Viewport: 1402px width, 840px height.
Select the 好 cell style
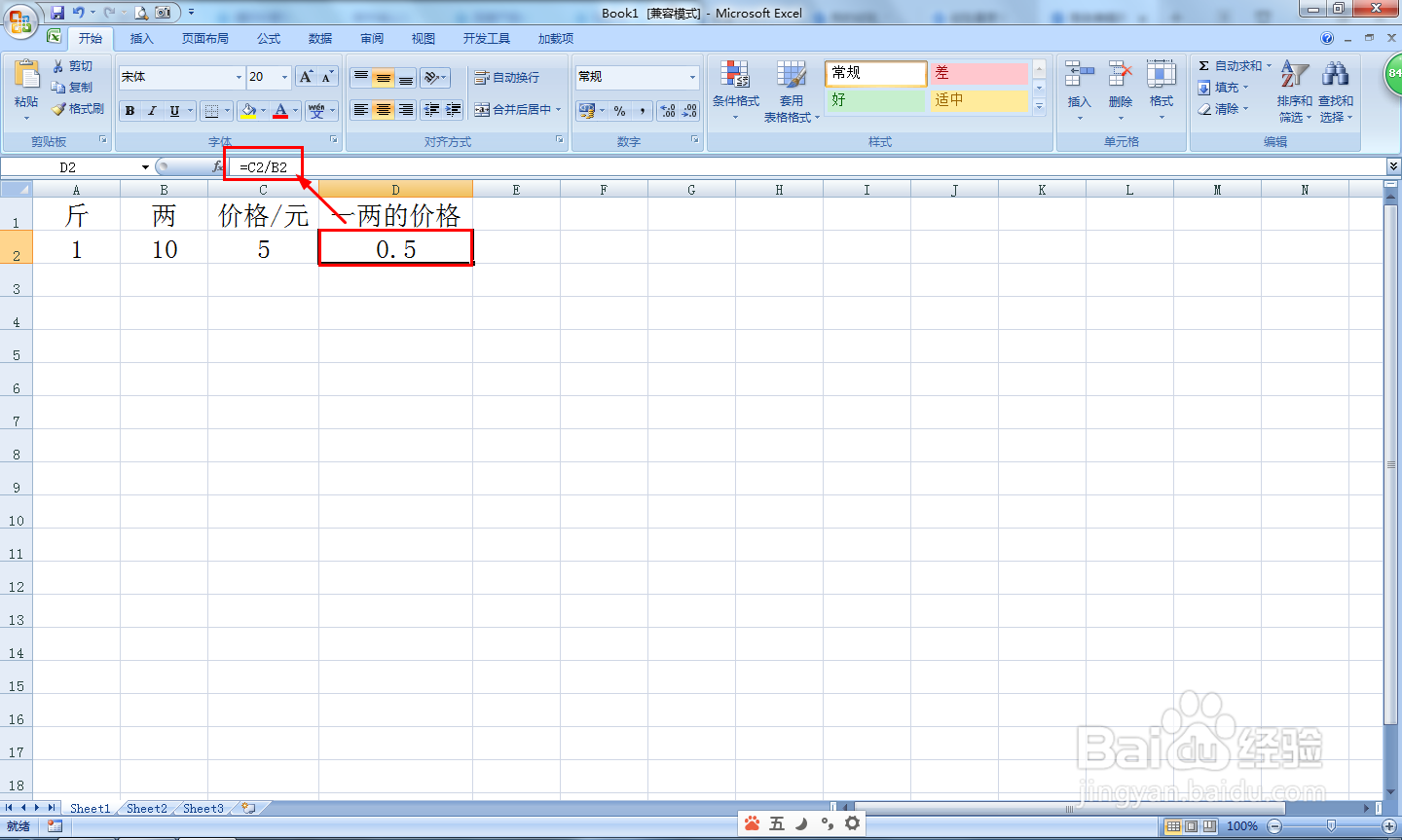pos(875,100)
